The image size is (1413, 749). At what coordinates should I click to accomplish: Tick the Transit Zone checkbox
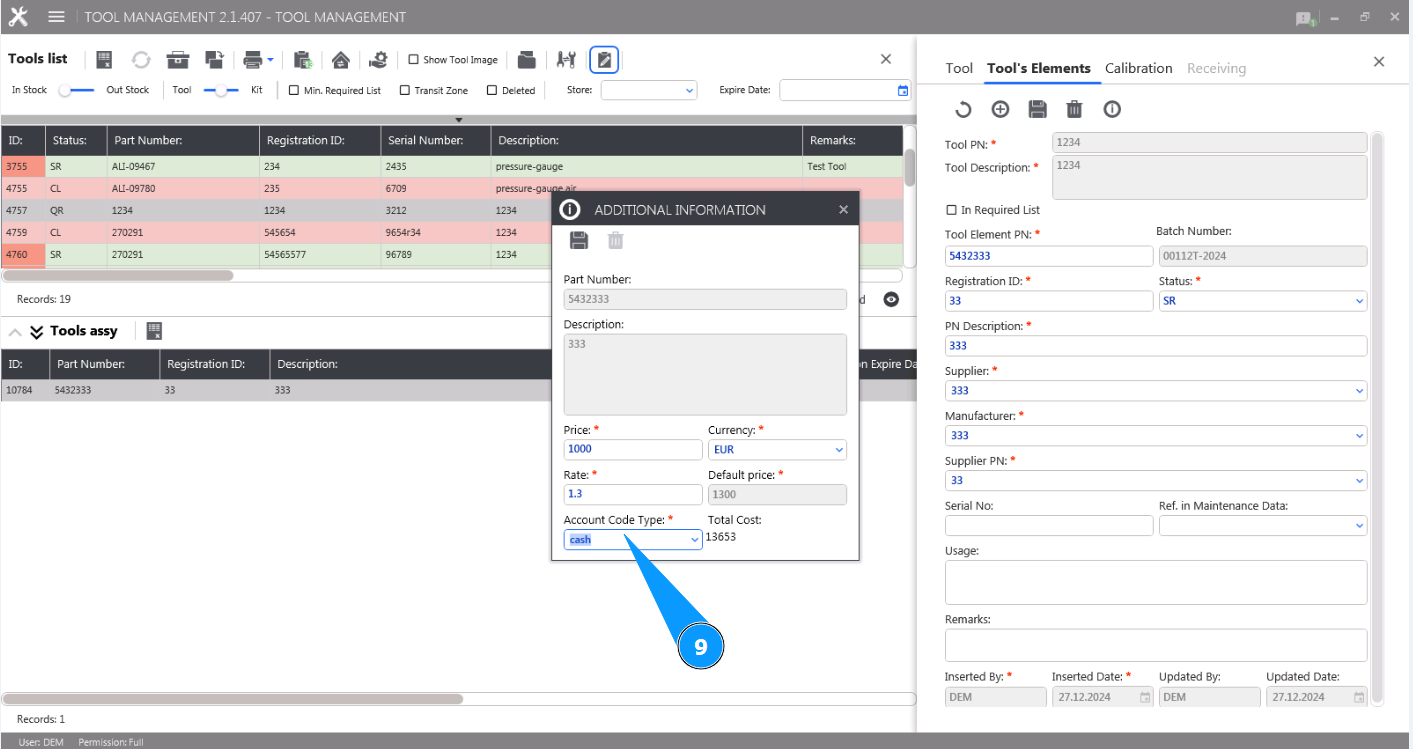tap(405, 90)
